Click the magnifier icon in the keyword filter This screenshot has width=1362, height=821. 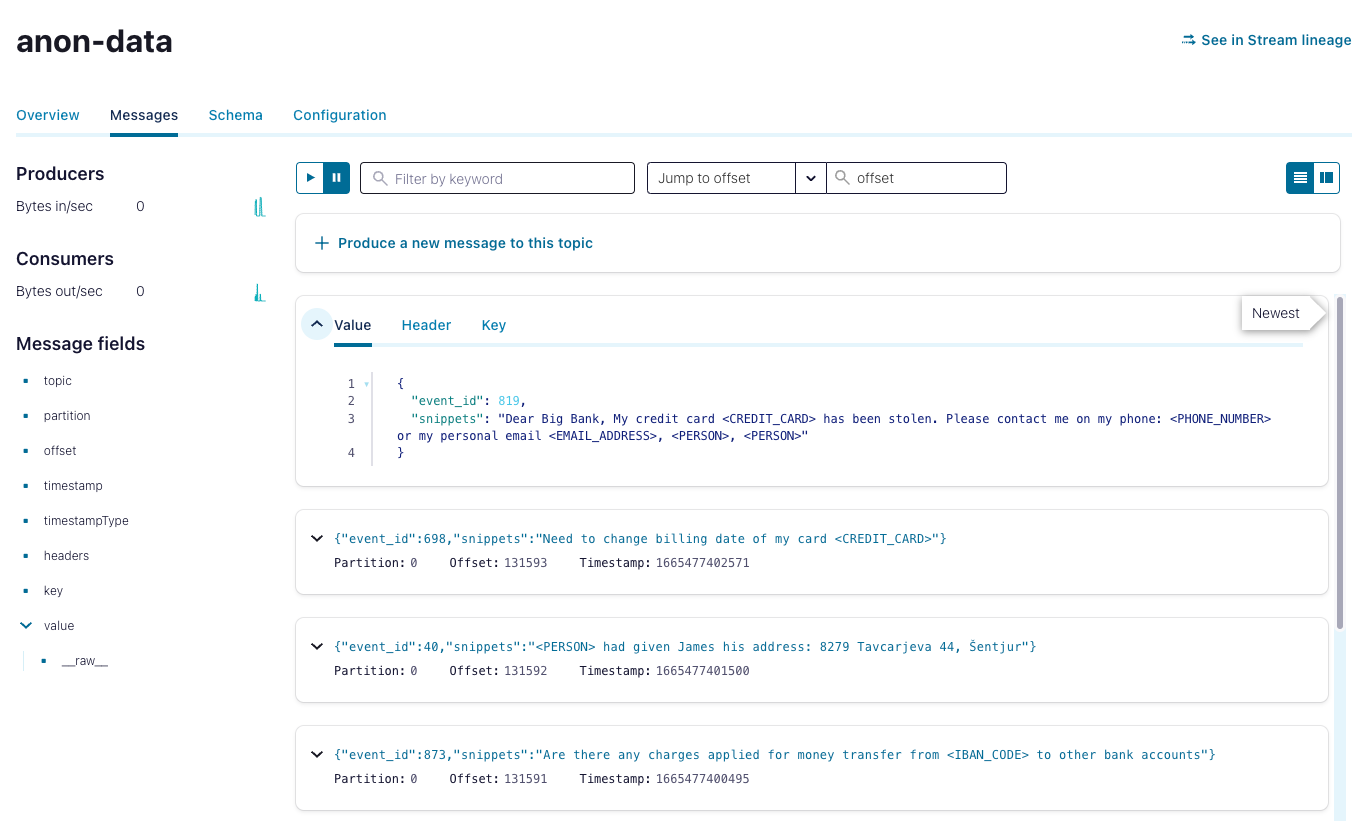tap(379, 178)
